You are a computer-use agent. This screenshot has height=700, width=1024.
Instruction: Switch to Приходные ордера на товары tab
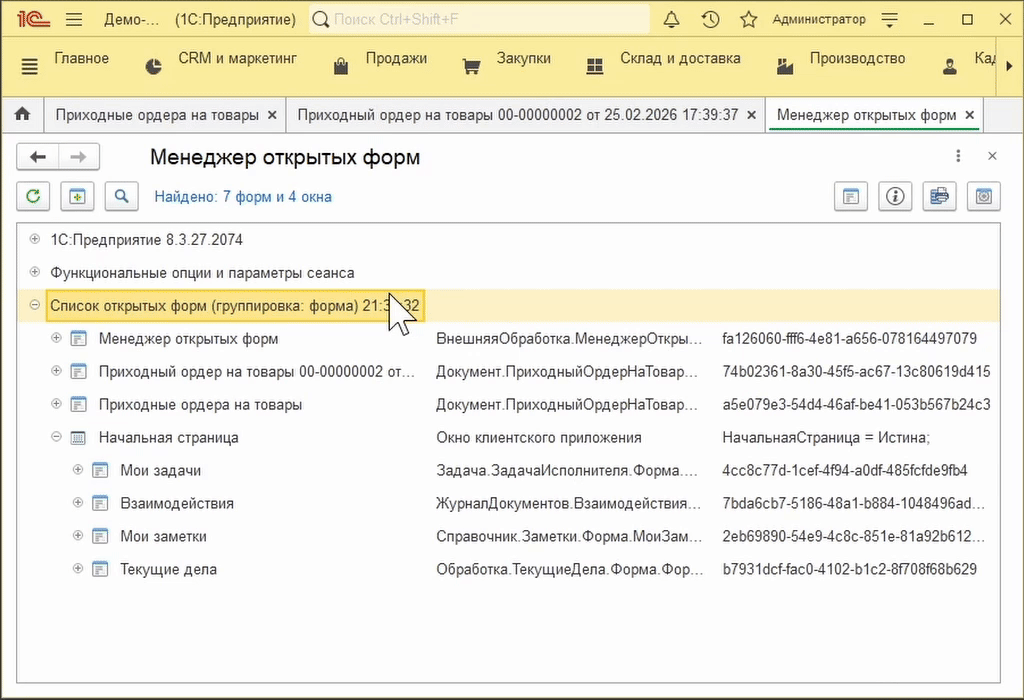(x=157, y=115)
